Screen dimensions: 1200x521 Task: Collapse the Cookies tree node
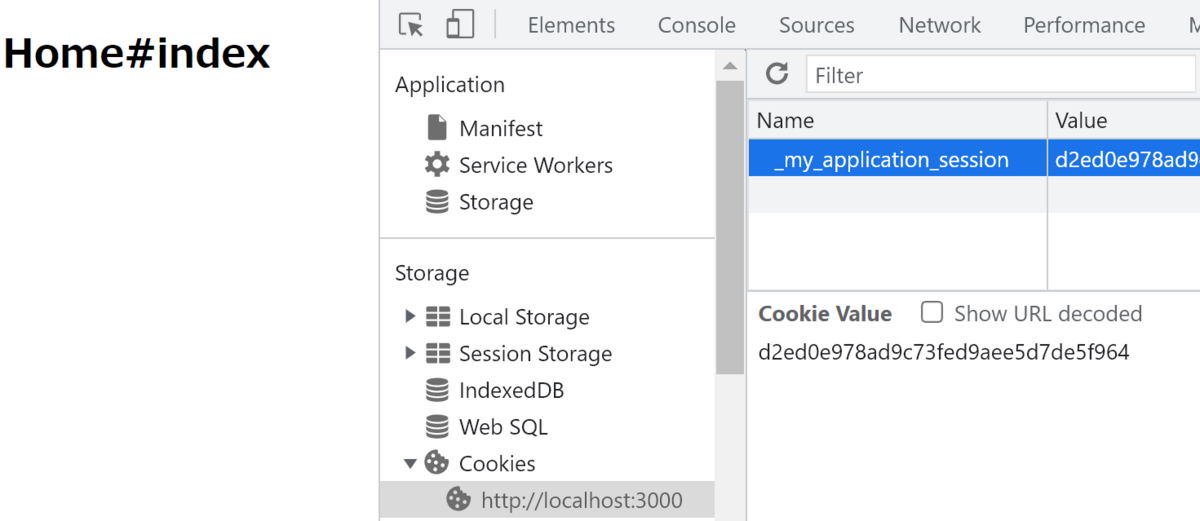410,463
